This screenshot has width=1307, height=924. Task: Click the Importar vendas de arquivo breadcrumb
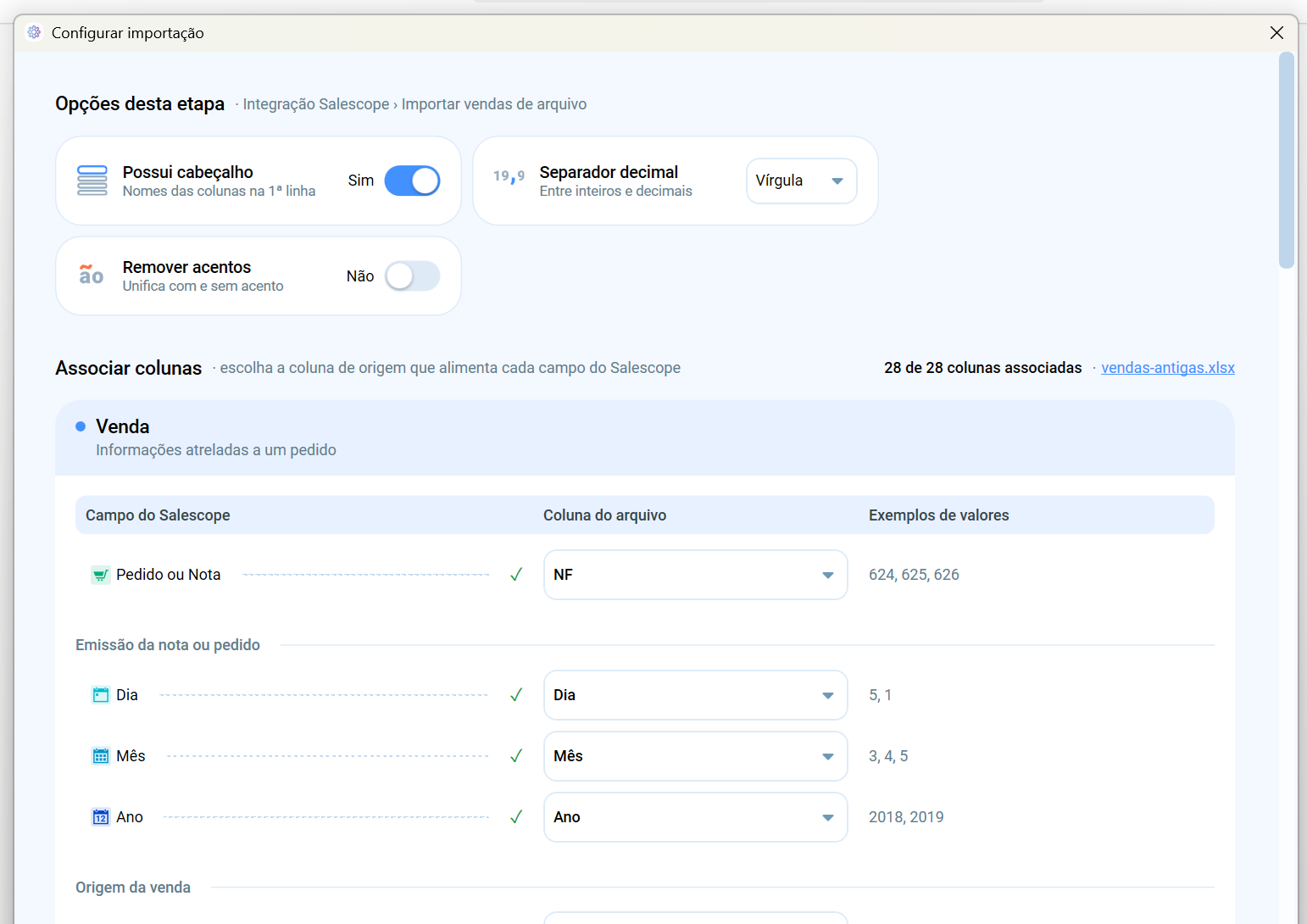(x=494, y=104)
